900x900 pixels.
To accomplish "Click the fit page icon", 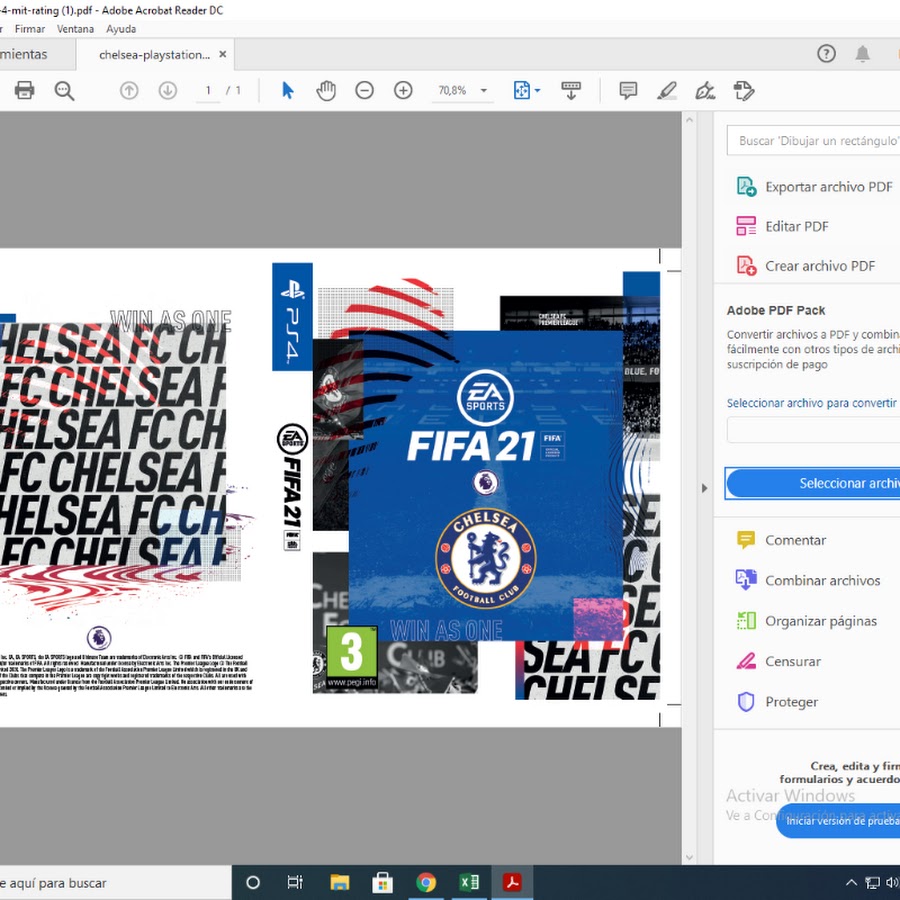I will [x=522, y=90].
